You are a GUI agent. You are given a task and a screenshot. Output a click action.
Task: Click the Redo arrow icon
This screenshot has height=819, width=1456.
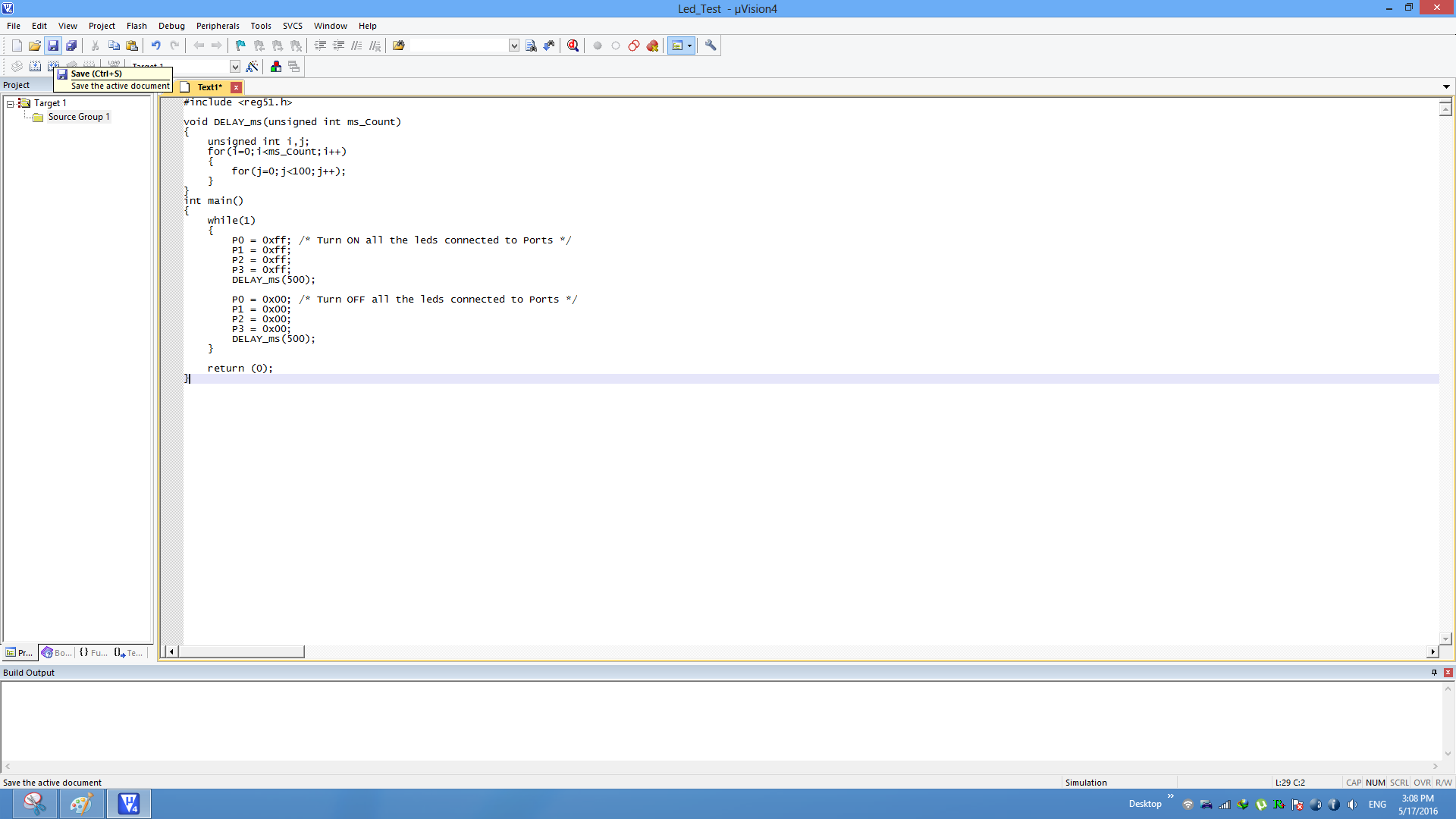click(x=174, y=45)
